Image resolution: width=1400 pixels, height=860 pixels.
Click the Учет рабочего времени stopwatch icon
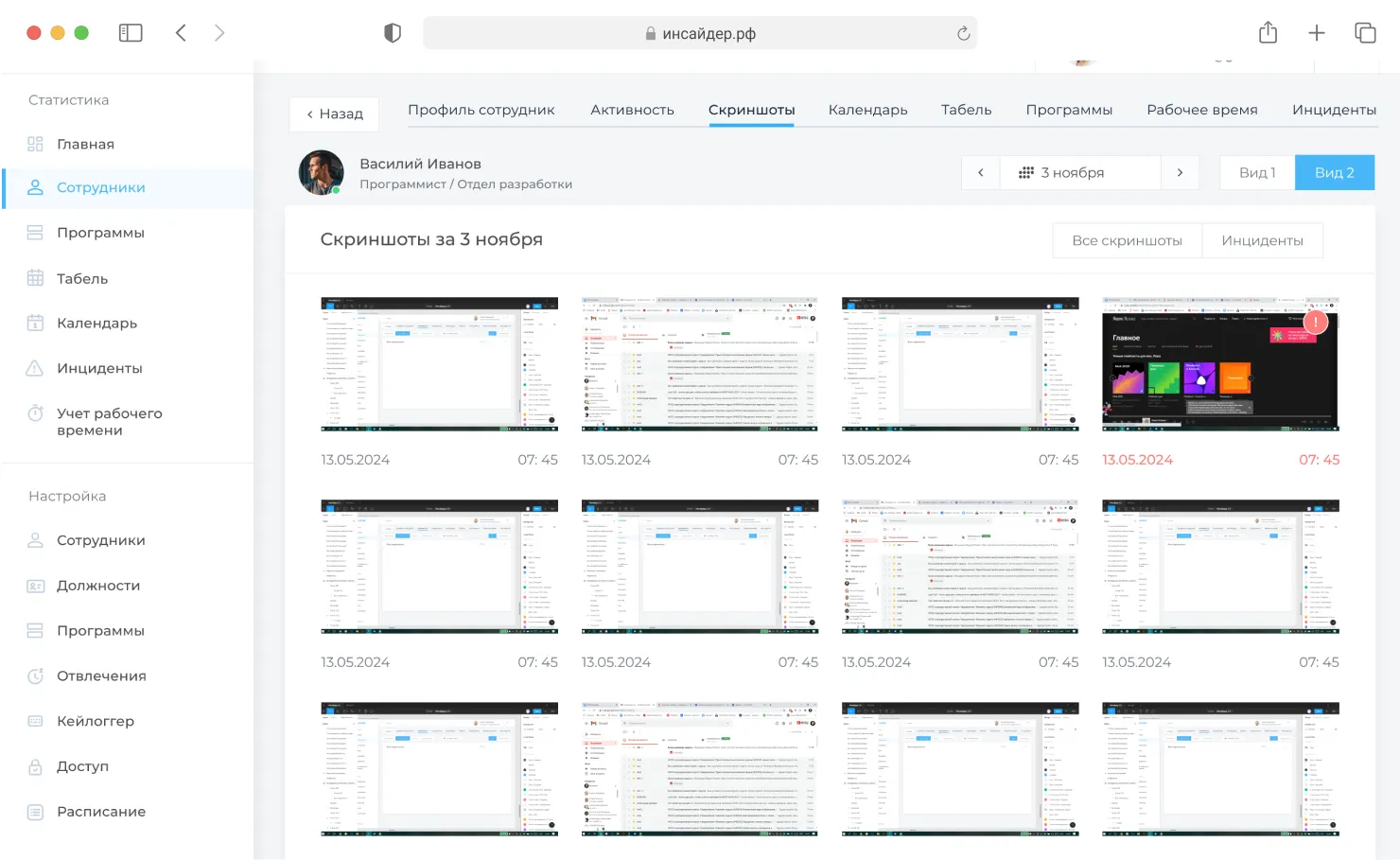(35, 413)
